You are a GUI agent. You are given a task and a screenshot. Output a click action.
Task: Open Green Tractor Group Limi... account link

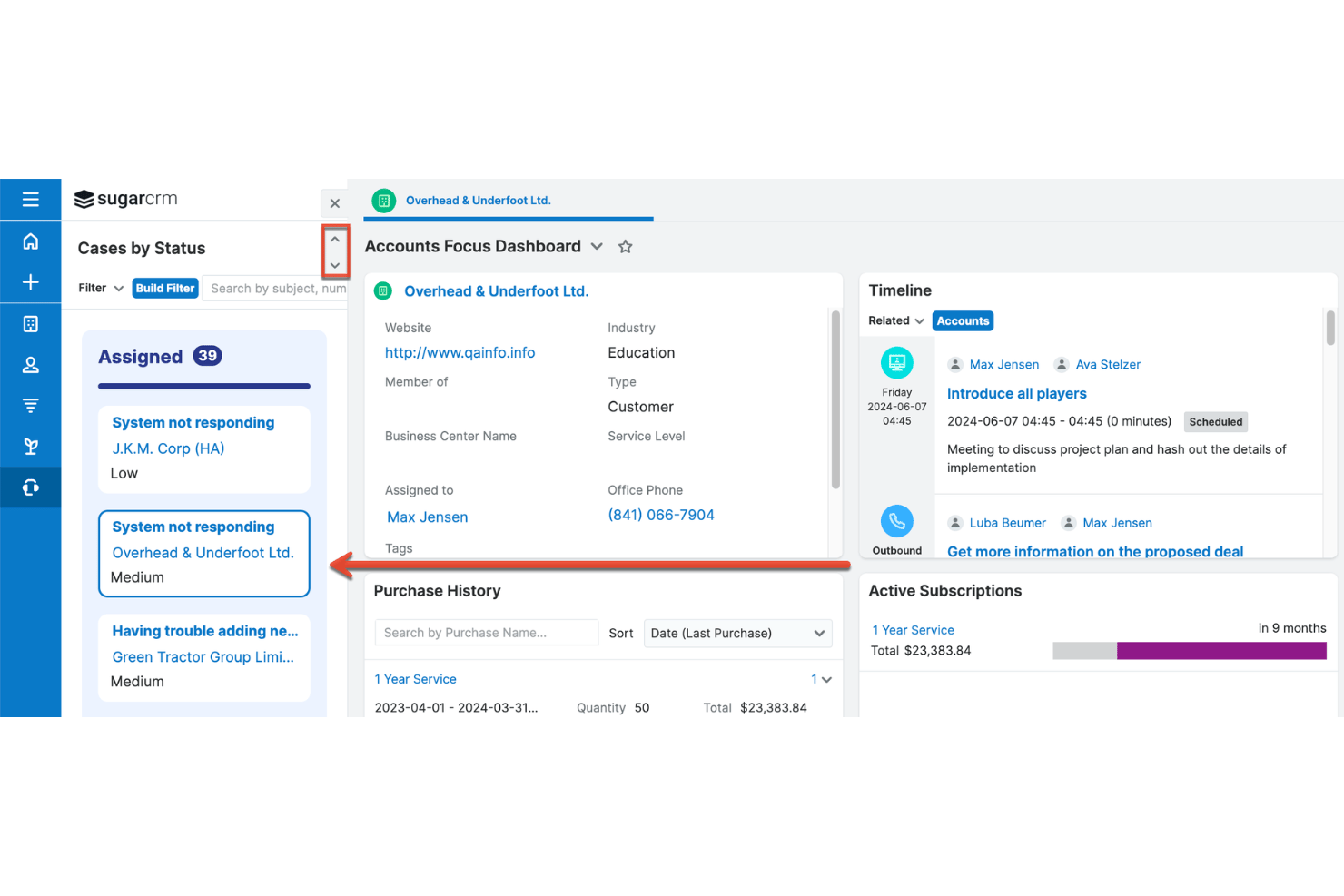pos(203,657)
